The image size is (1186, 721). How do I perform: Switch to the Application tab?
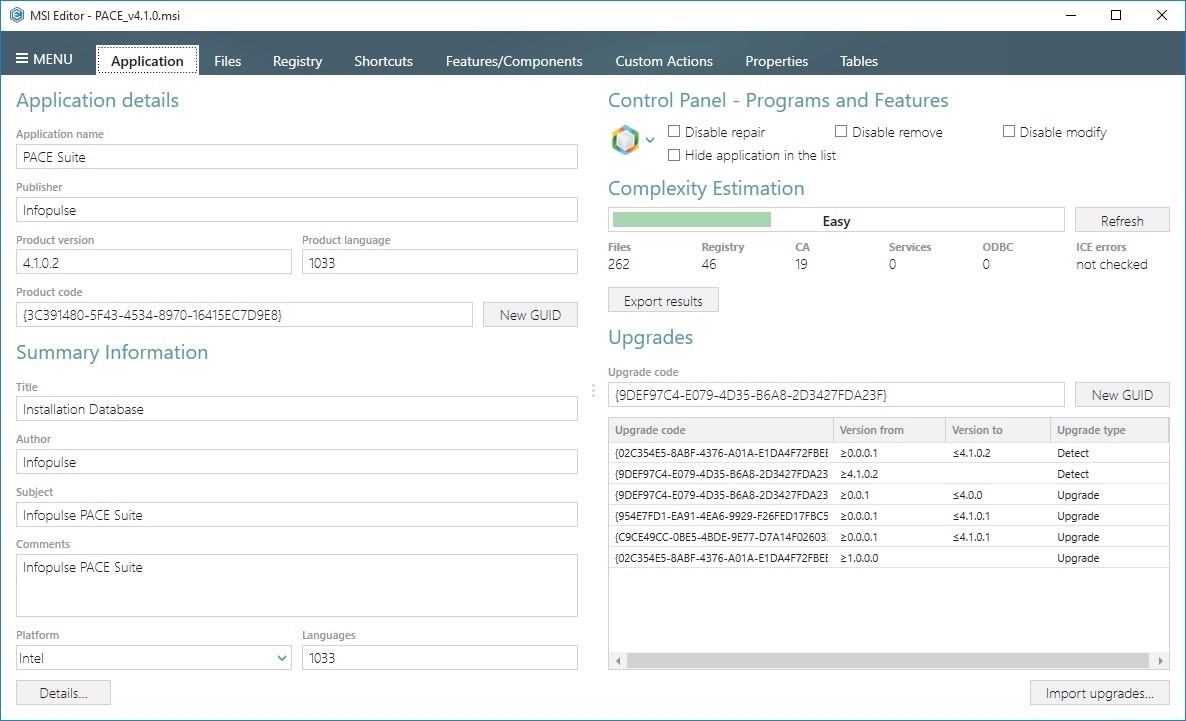click(147, 61)
